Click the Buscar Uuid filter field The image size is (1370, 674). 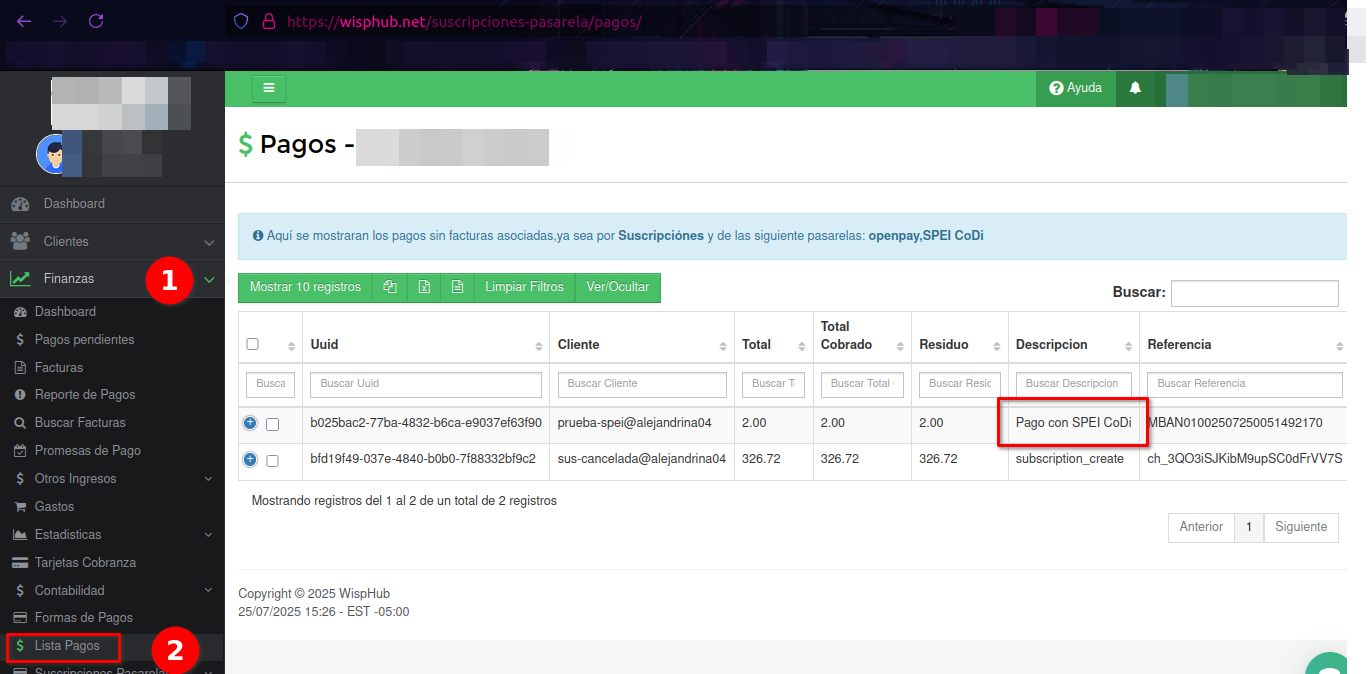coord(426,384)
